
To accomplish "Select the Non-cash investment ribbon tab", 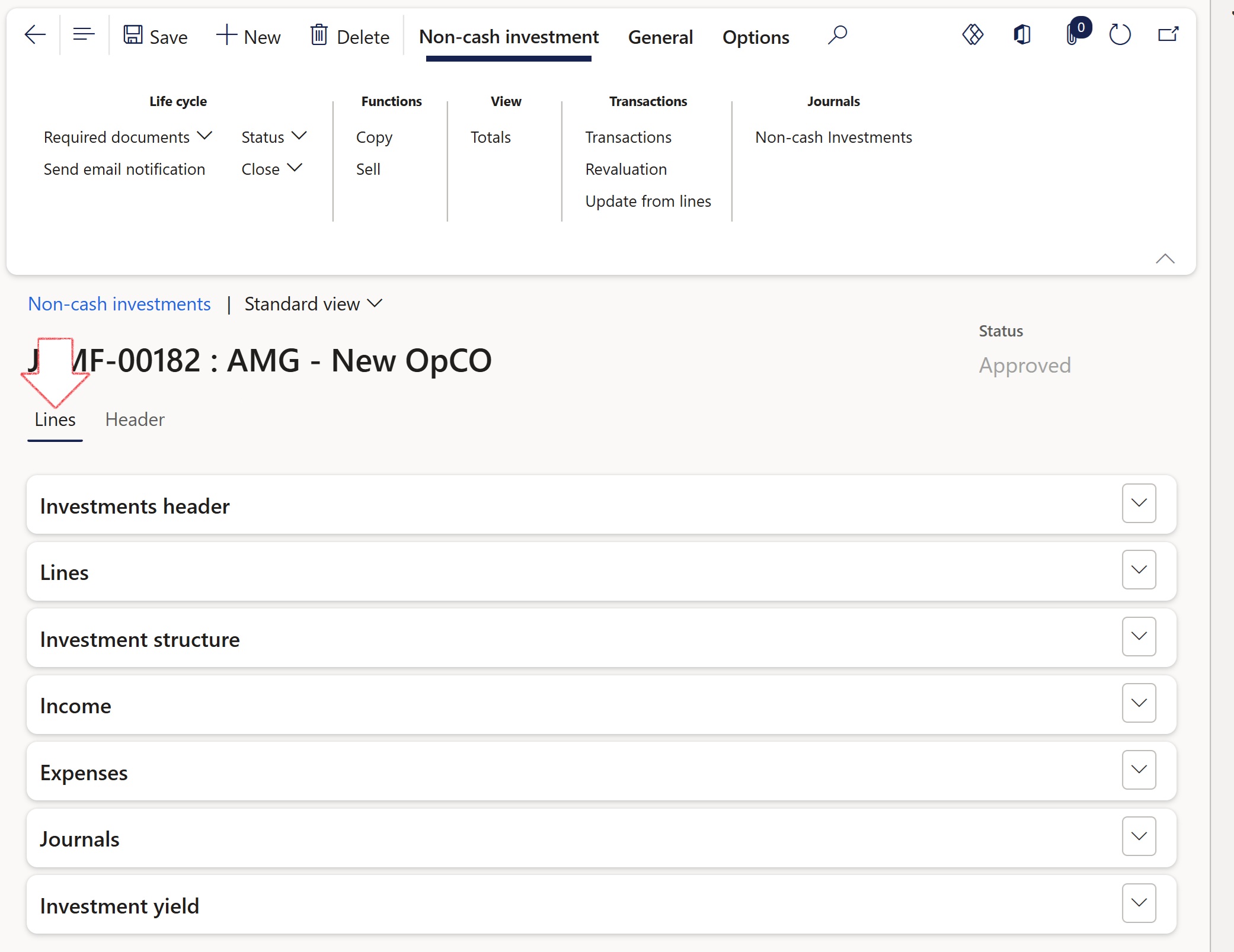I will pyautogui.click(x=509, y=37).
